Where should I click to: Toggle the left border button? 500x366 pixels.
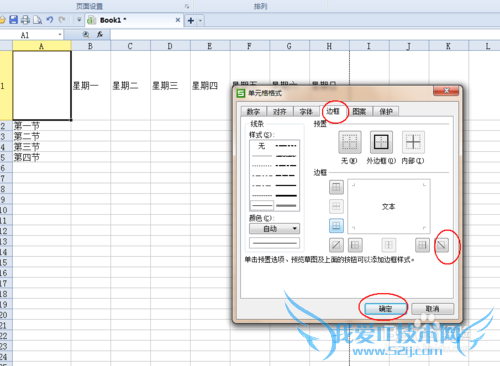(x=355, y=245)
